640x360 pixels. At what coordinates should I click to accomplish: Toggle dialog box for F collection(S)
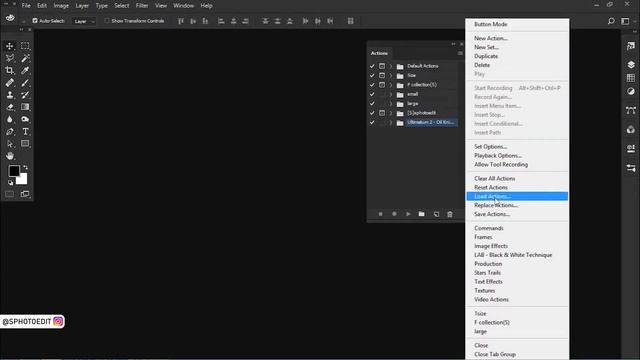point(382,85)
